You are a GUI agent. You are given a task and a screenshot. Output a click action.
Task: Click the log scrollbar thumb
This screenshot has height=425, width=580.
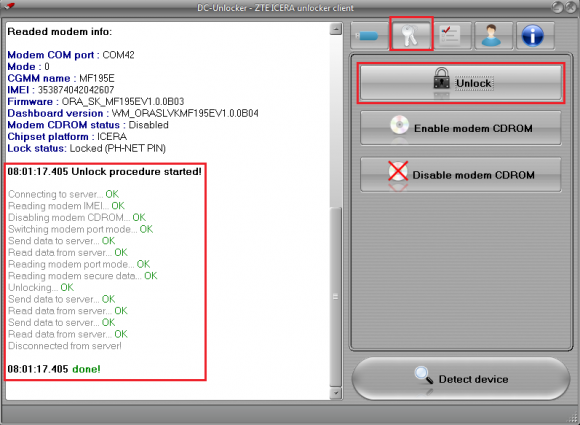336,297
